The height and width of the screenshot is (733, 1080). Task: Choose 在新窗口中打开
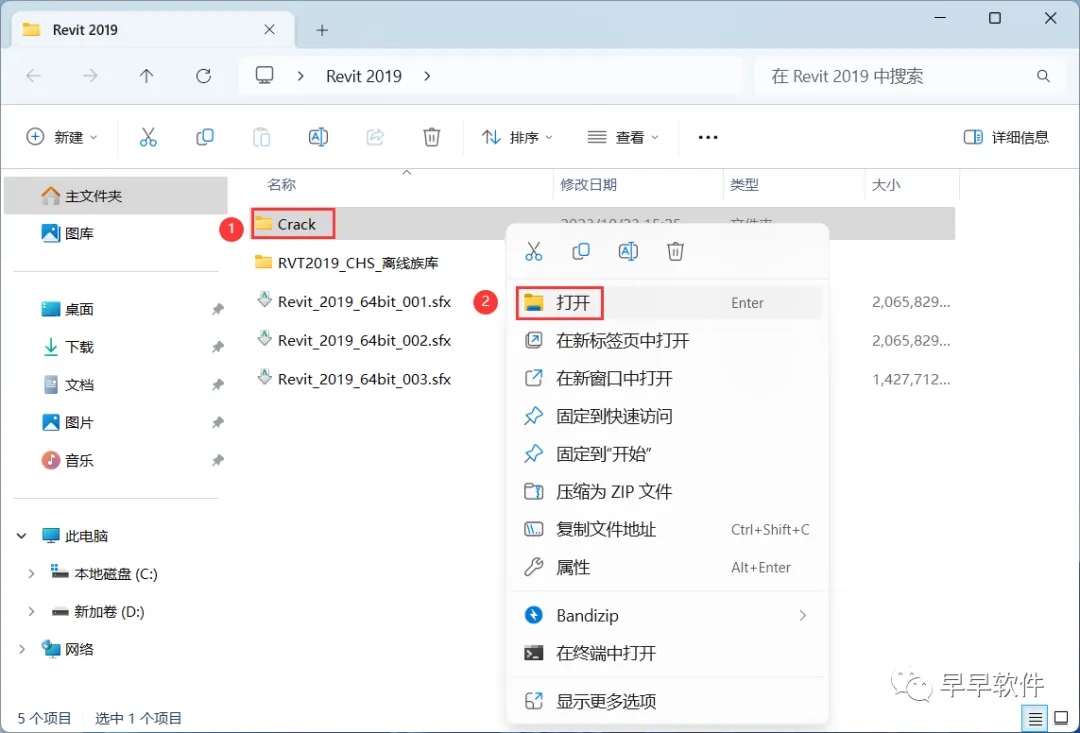pyautogui.click(x=668, y=378)
